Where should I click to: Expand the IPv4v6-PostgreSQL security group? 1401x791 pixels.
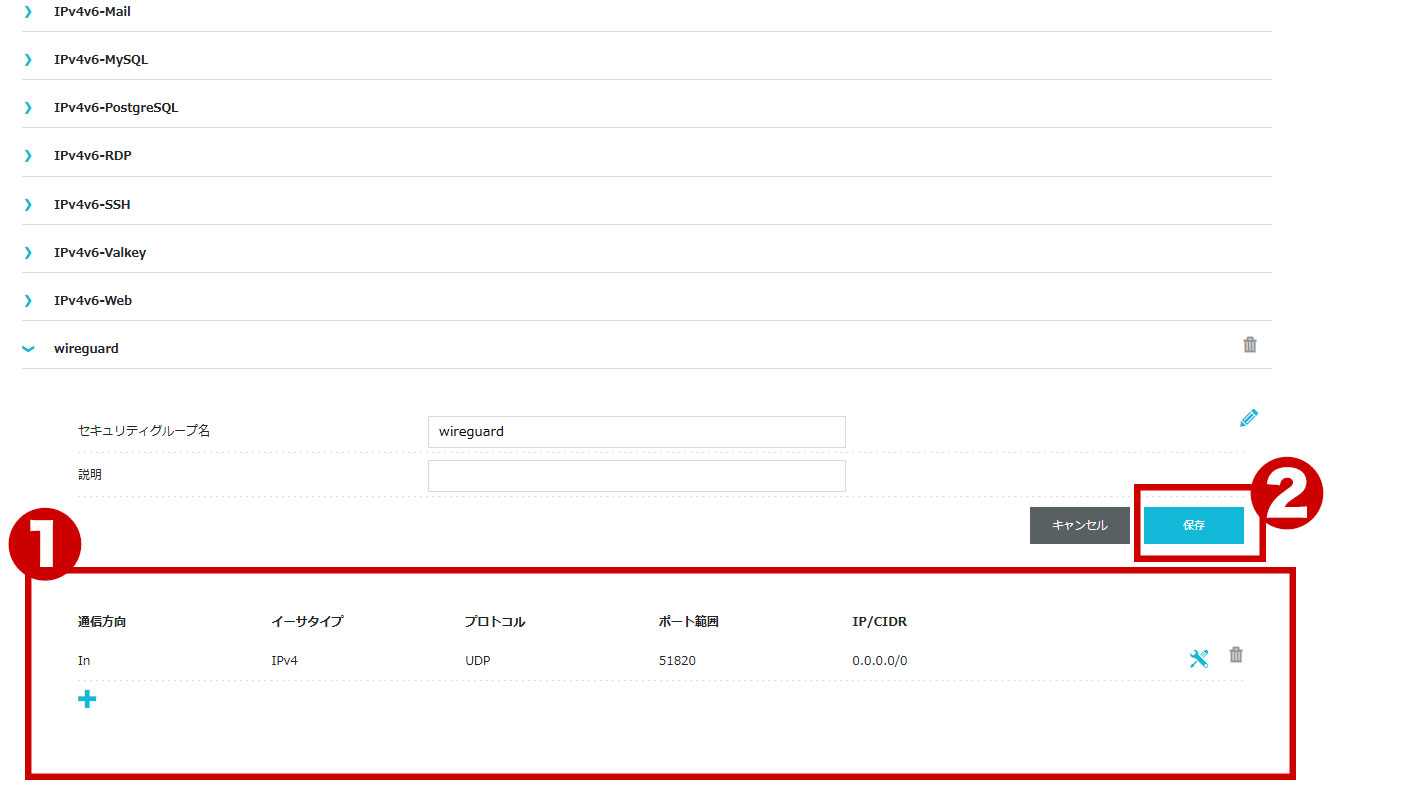click(x=28, y=108)
